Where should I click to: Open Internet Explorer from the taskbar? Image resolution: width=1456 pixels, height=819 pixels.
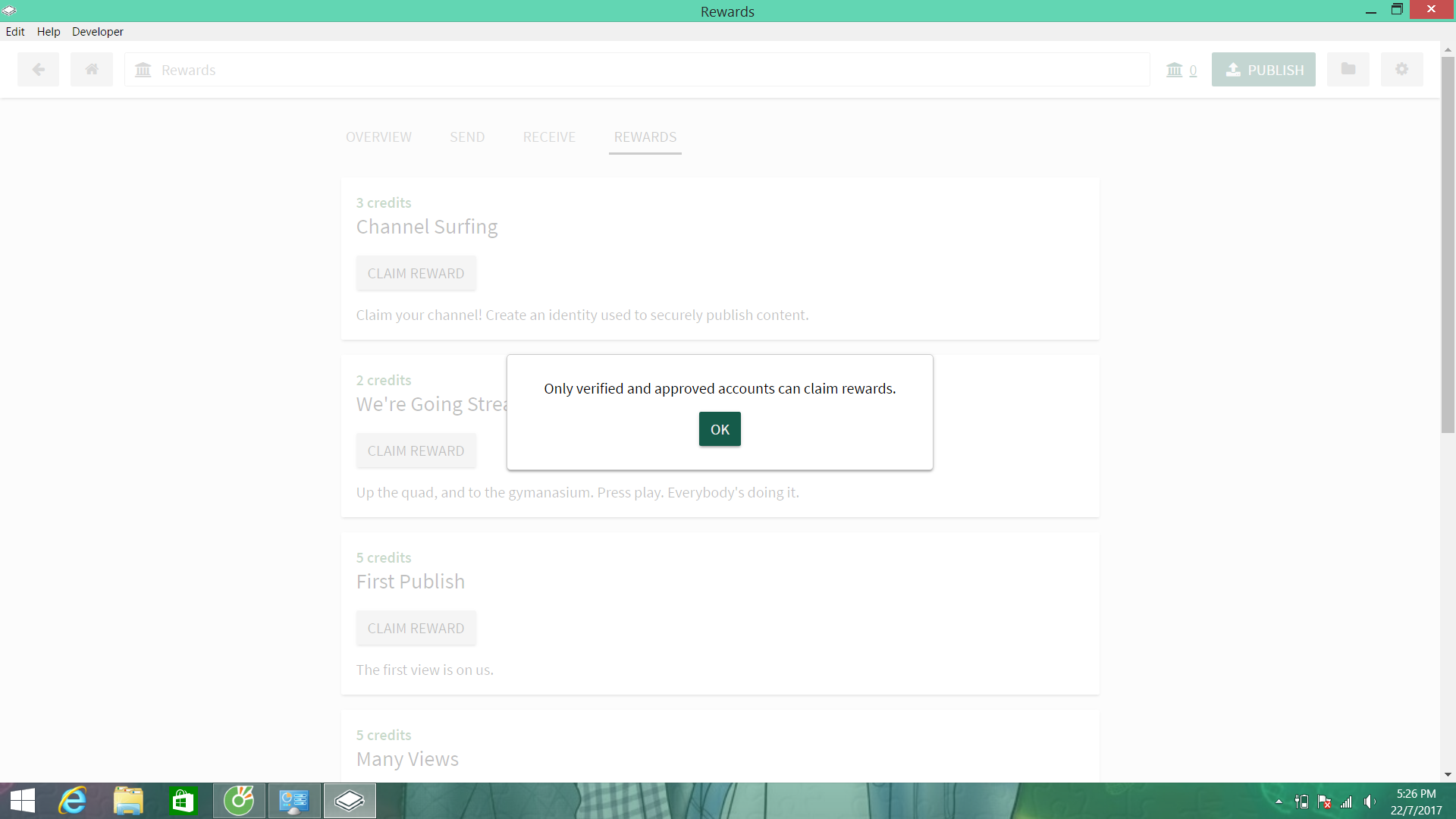pyautogui.click(x=73, y=801)
